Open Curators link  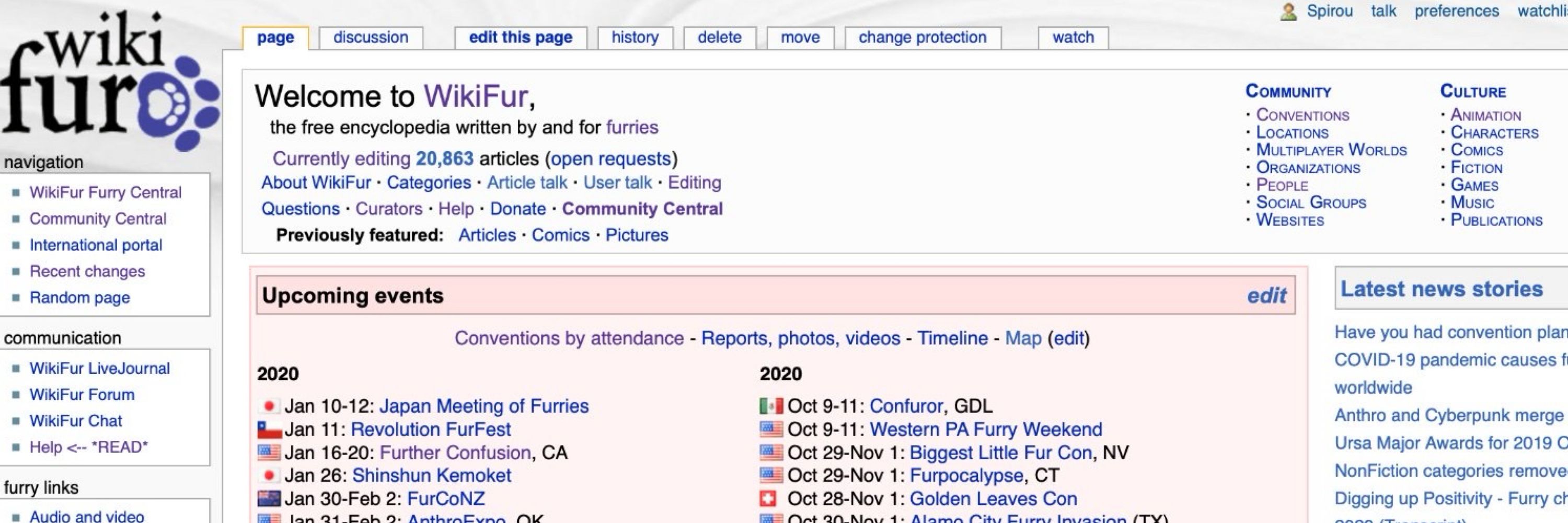pyautogui.click(x=388, y=209)
